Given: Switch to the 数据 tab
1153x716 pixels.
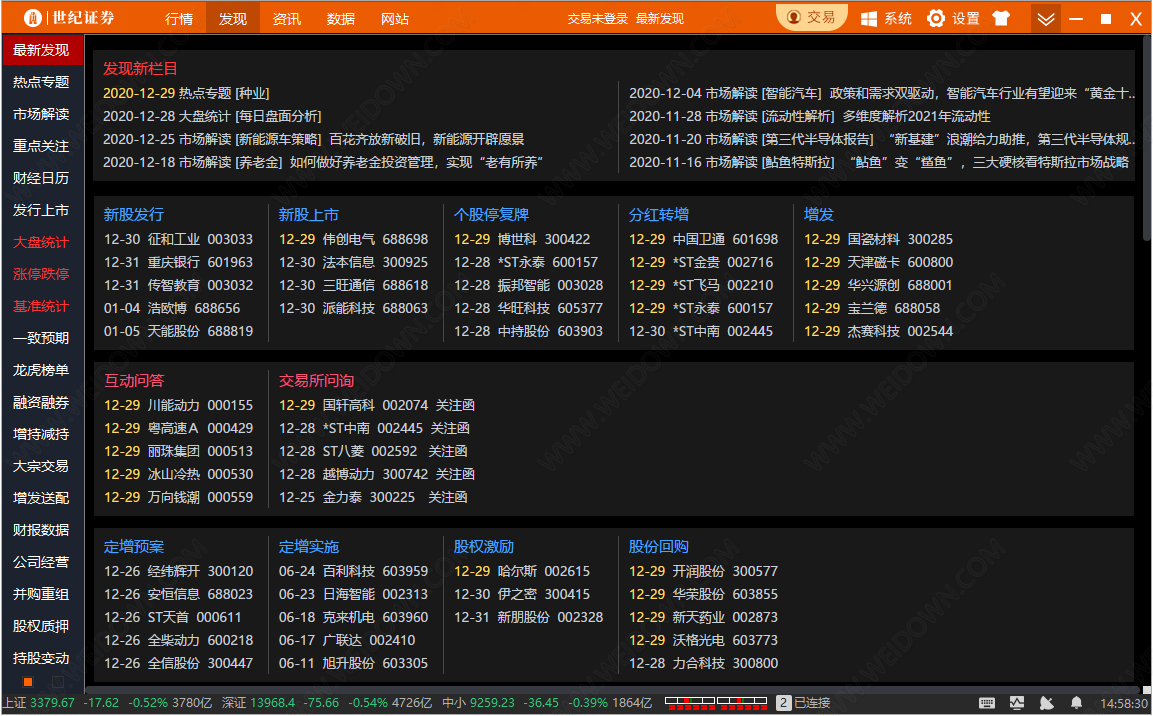Looking at the screenshot, I should click(x=340, y=18).
